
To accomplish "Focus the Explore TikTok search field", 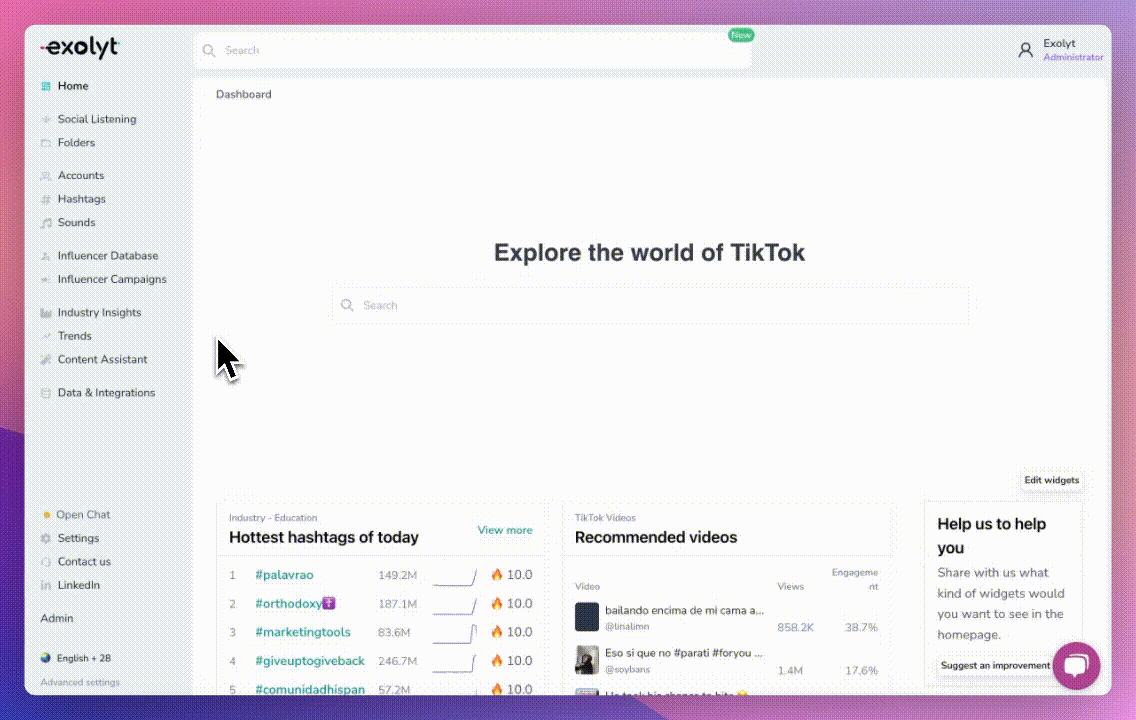I will [650, 305].
